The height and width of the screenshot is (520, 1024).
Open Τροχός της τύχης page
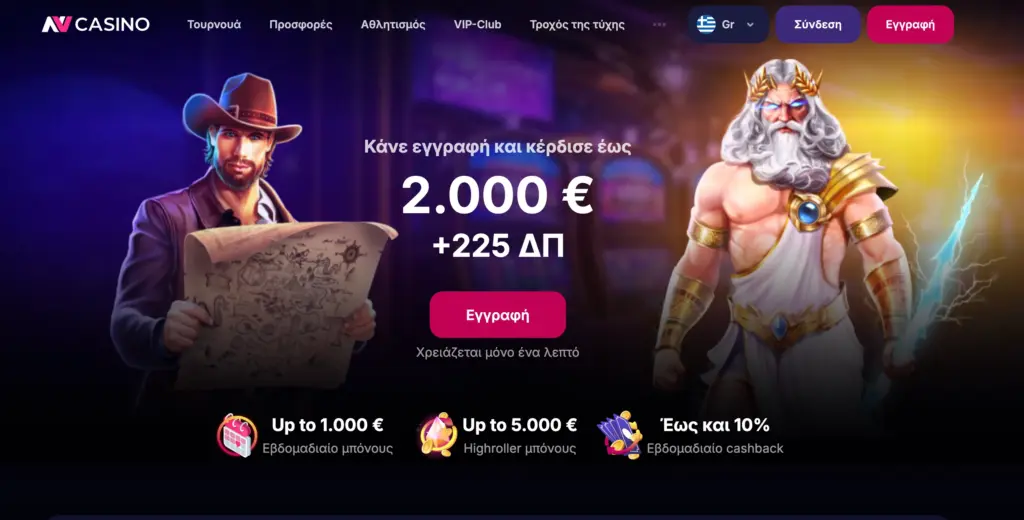pos(577,24)
